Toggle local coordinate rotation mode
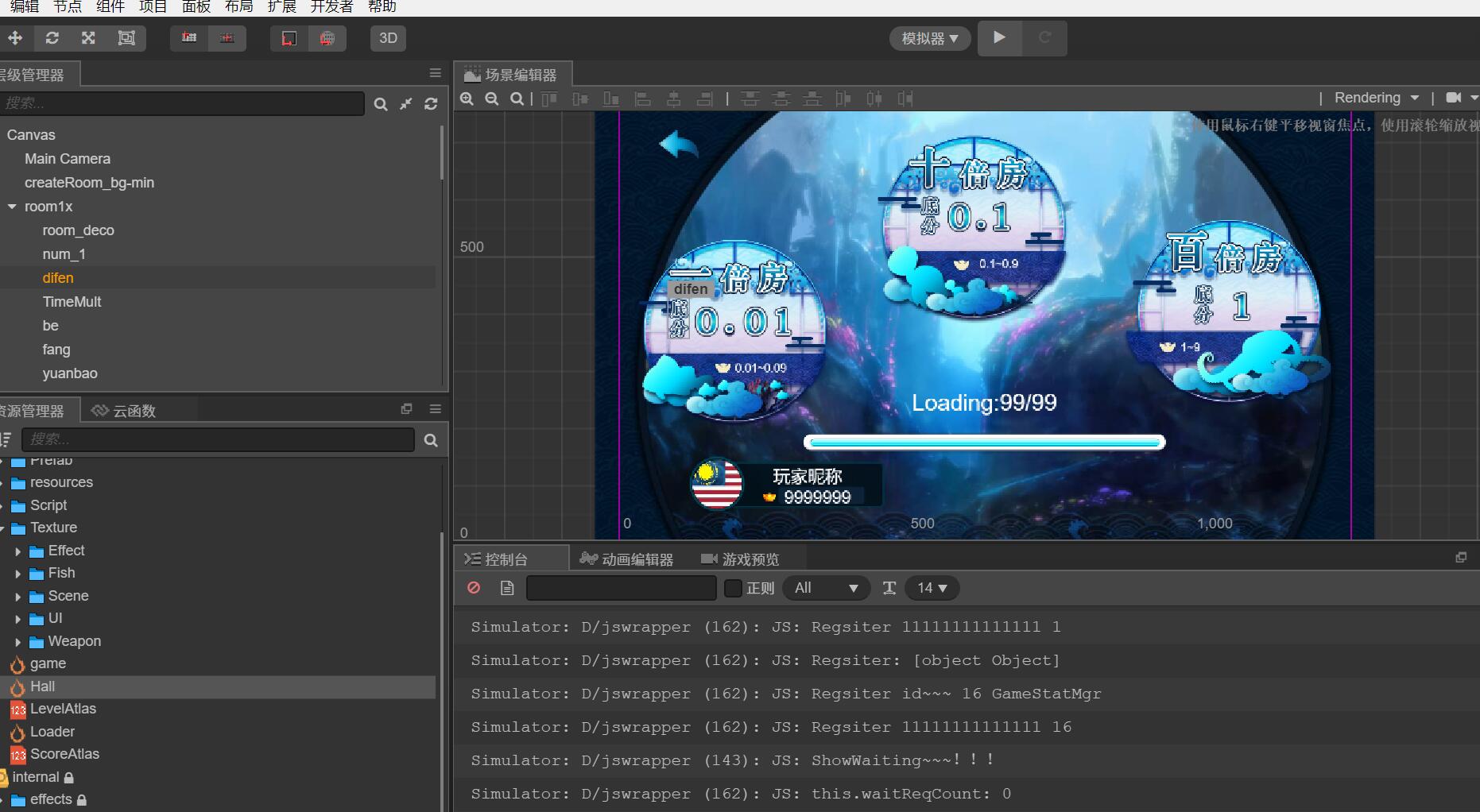Viewport: 1480px width, 812px height. coord(289,38)
